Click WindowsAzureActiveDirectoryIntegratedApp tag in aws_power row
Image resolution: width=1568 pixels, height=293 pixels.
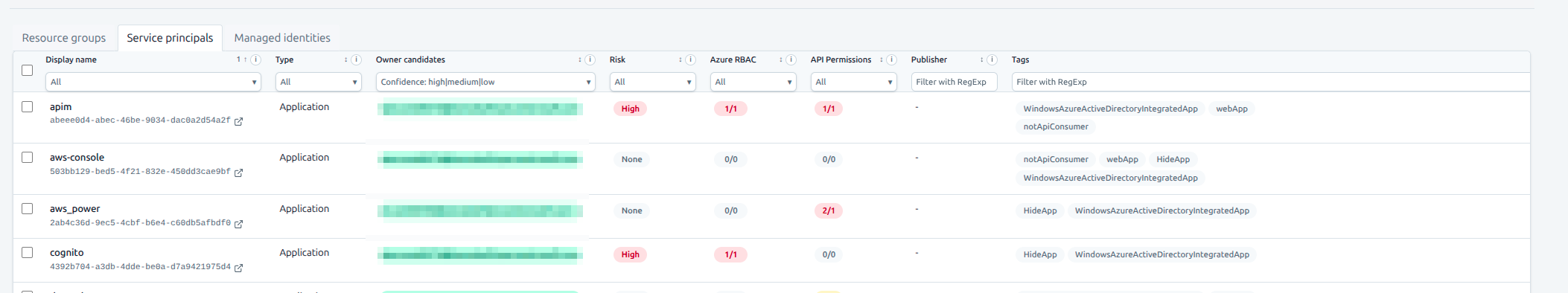pos(1161,210)
